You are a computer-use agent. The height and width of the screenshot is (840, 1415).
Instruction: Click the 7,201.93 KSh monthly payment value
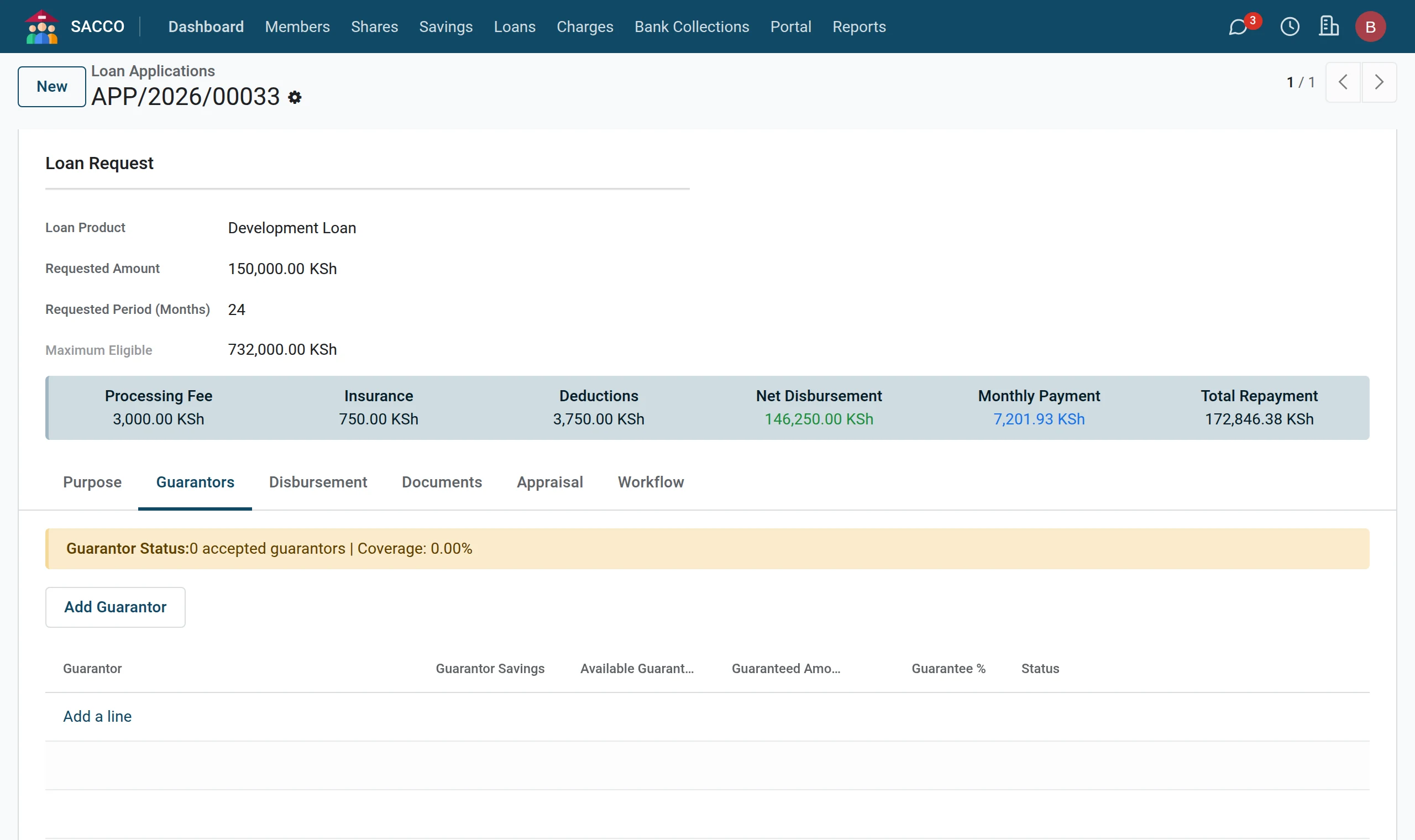(x=1039, y=419)
